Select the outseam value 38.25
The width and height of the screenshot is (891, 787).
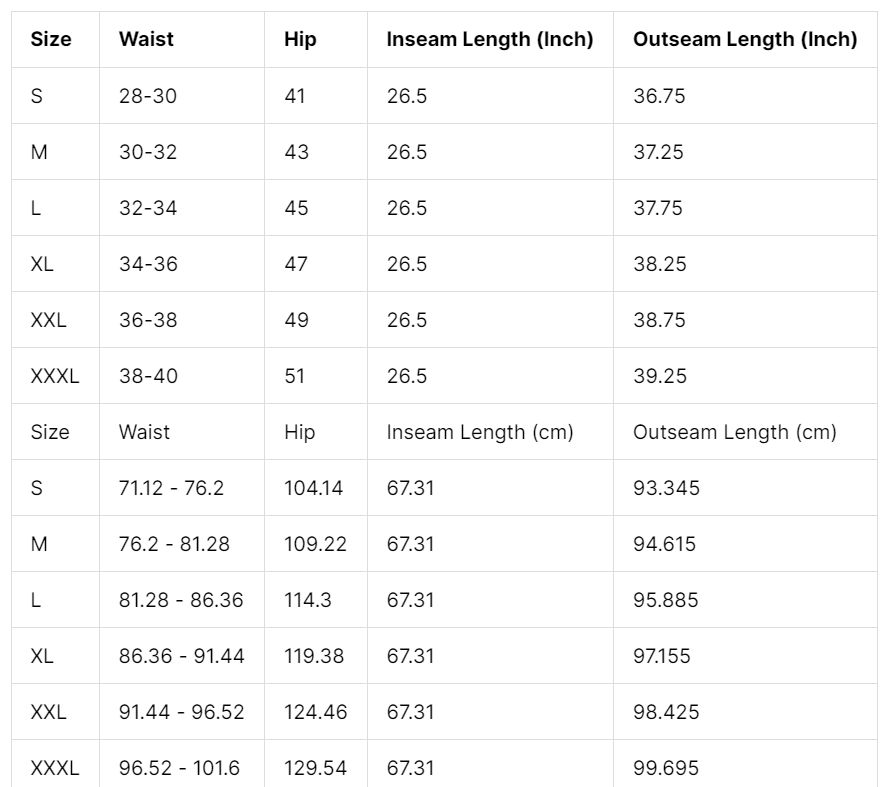[660, 264]
